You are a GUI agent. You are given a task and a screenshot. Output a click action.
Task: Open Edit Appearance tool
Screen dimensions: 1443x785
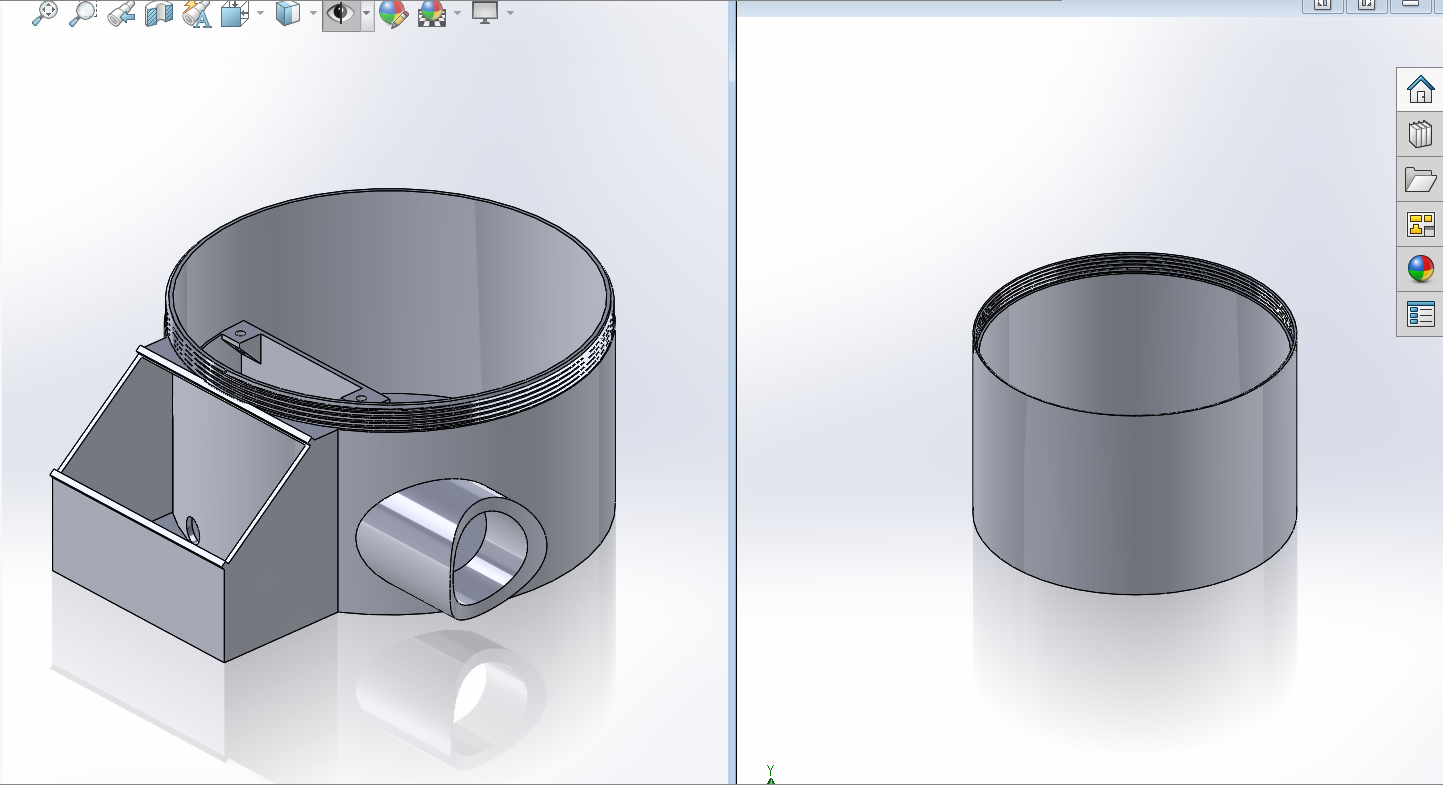pyautogui.click(x=393, y=13)
